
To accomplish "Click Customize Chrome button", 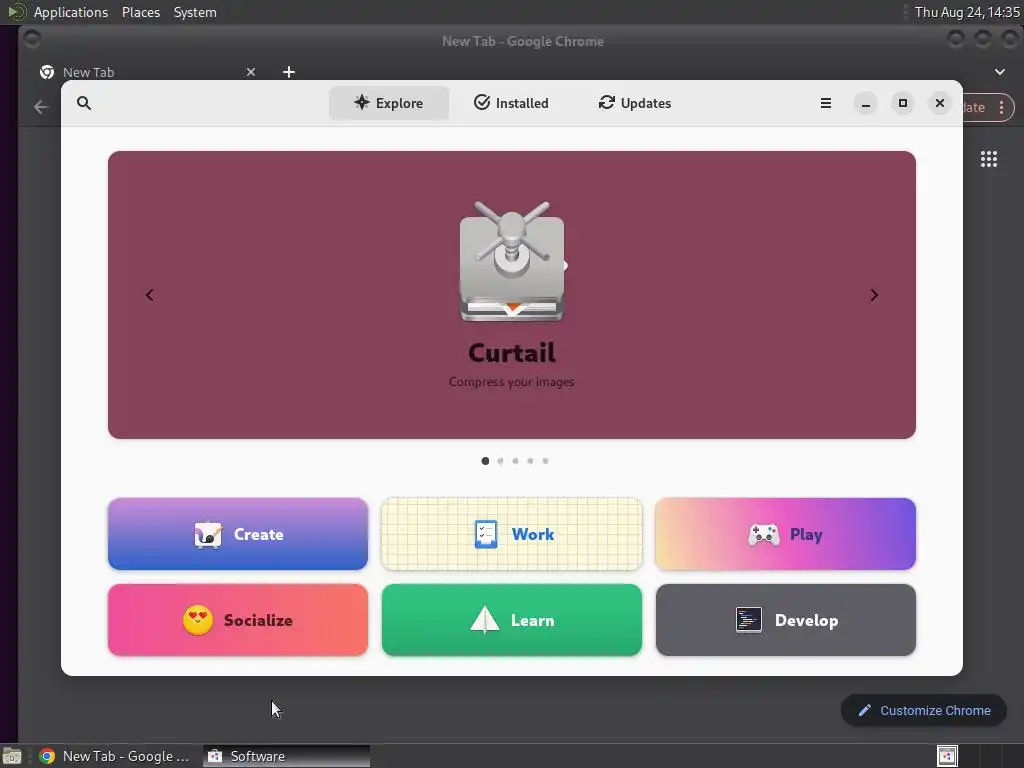I will (x=924, y=711).
